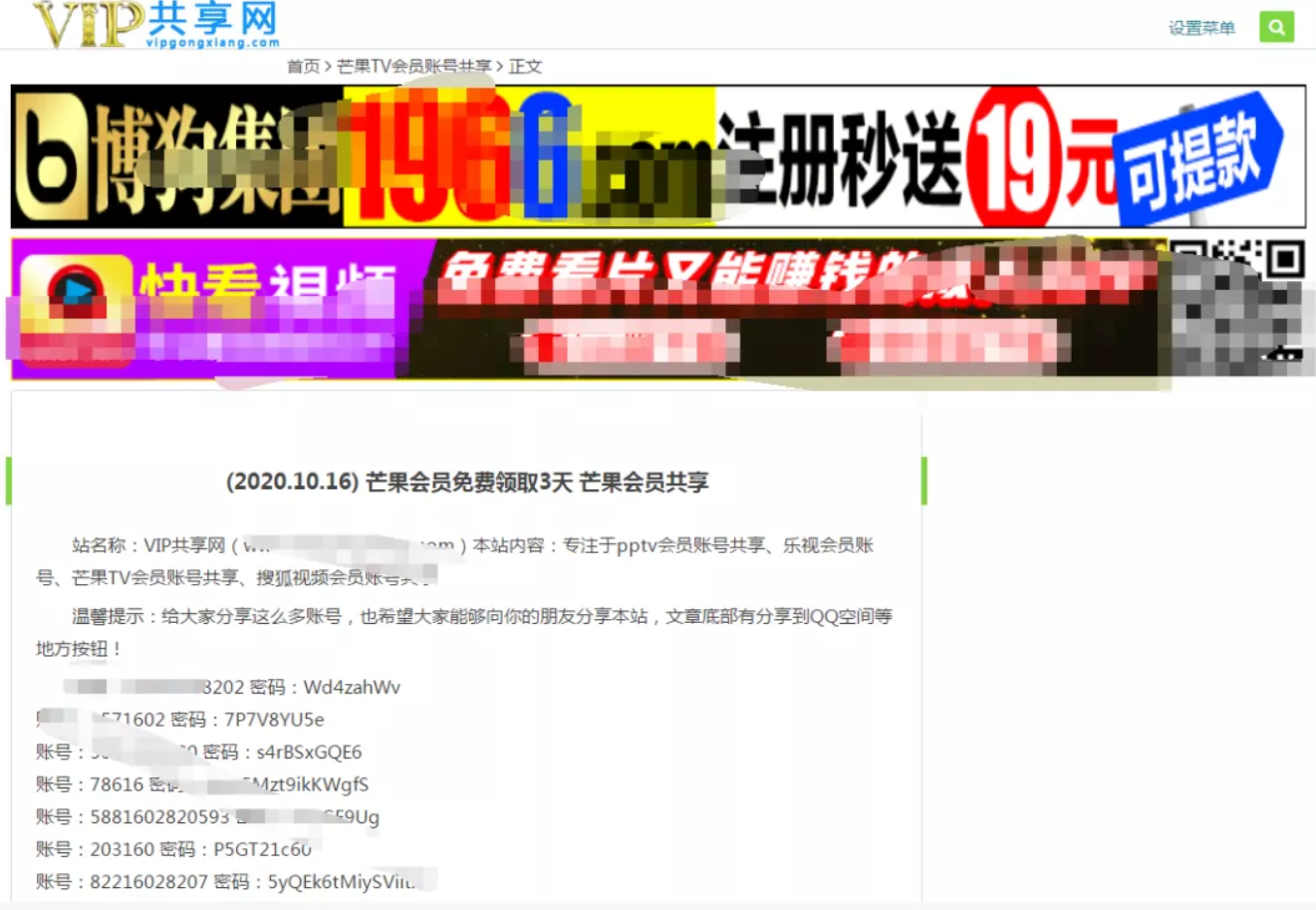
Task: Click the article title 芒果会员免费领取3天
Action: pyautogui.click(x=467, y=482)
